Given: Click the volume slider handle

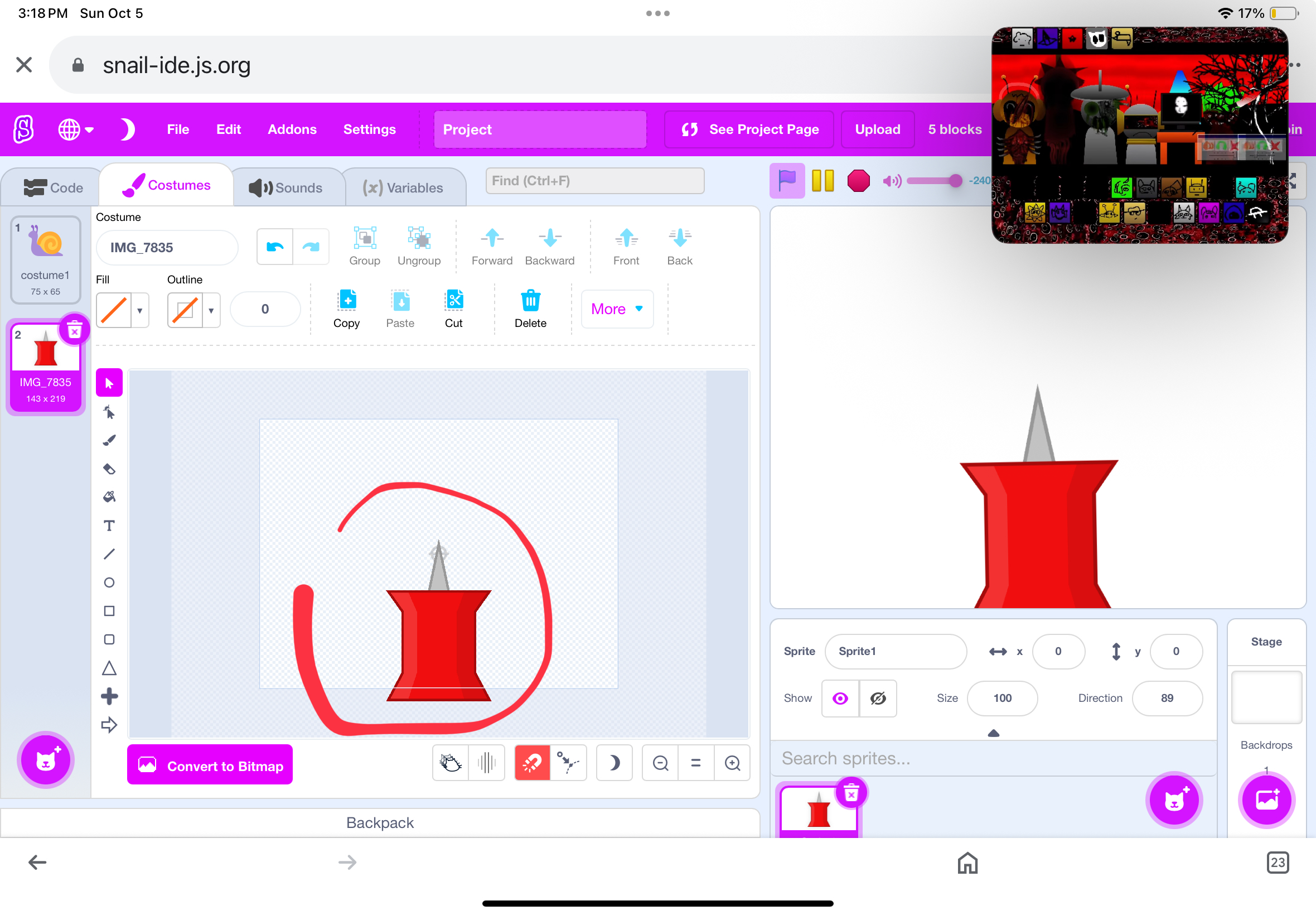Looking at the screenshot, I should click(955, 181).
